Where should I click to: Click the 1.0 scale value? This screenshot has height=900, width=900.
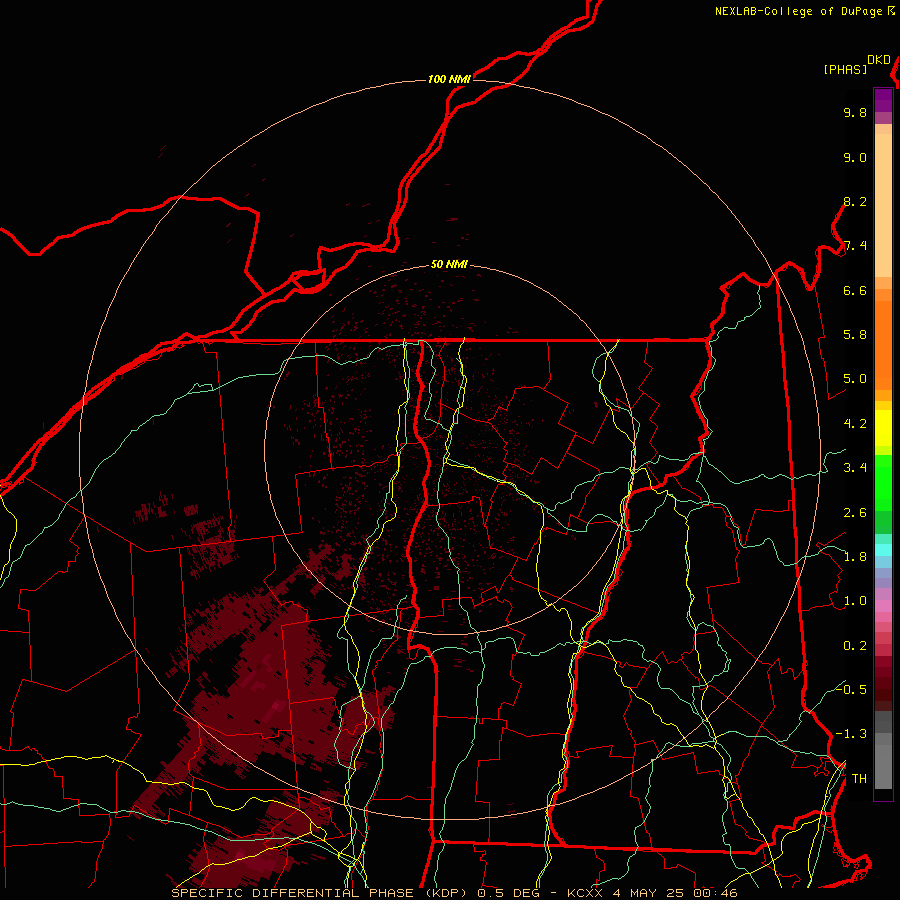point(855,601)
